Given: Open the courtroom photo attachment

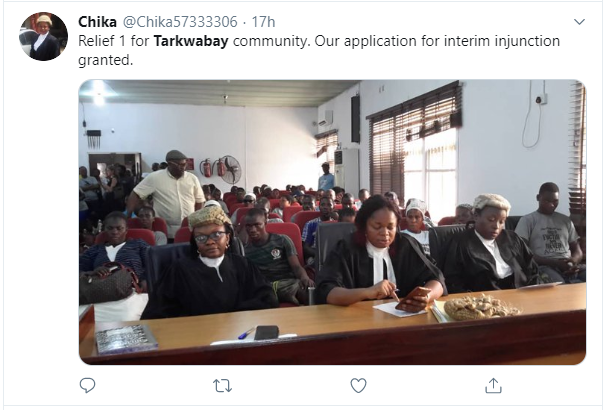Looking at the screenshot, I should [x=332, y=222].
